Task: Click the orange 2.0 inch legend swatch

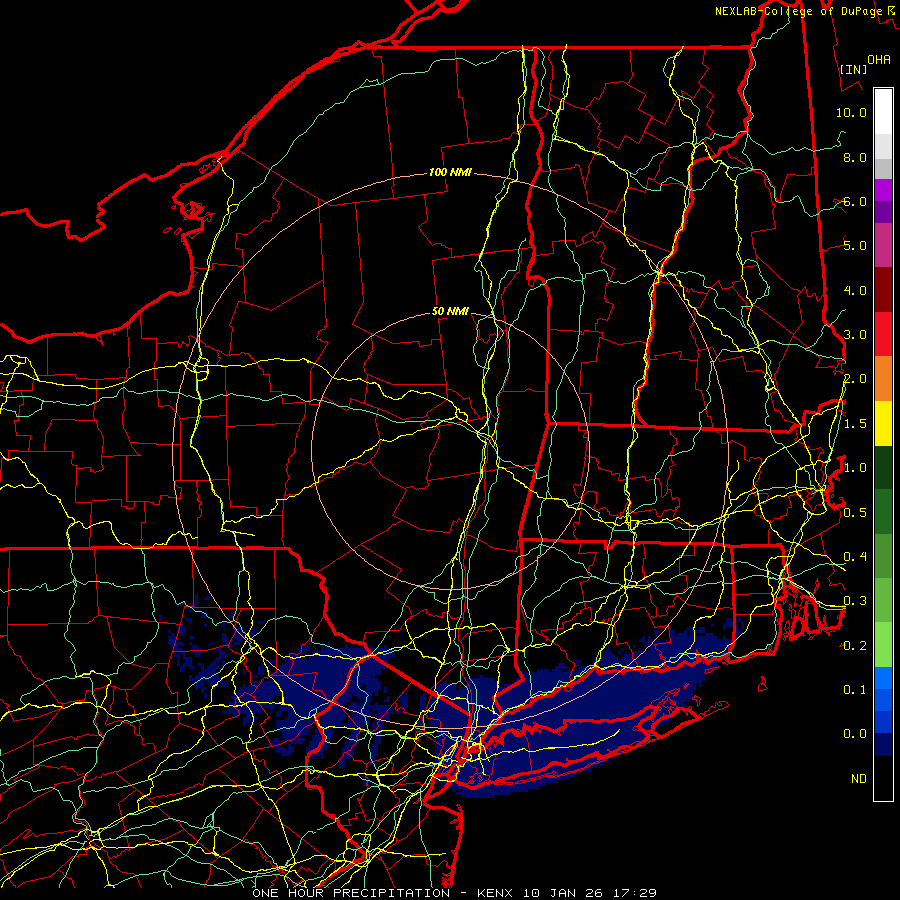Action: (x=883, y=379)
